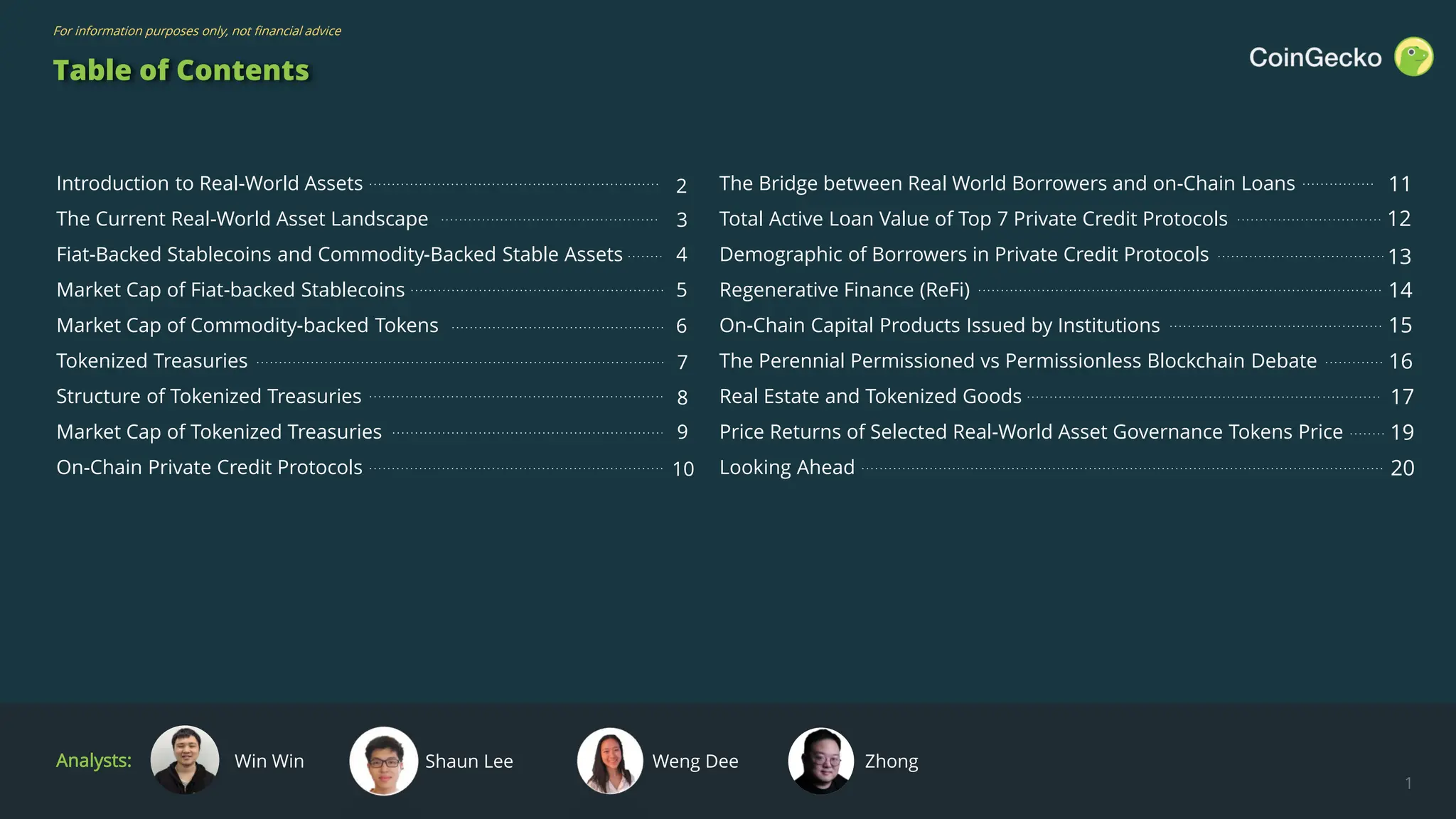1456x819 pixels.
Task: Open Perennial Permissioned vs Permissionless Blockchain Debate
Action: point(1018,361)
